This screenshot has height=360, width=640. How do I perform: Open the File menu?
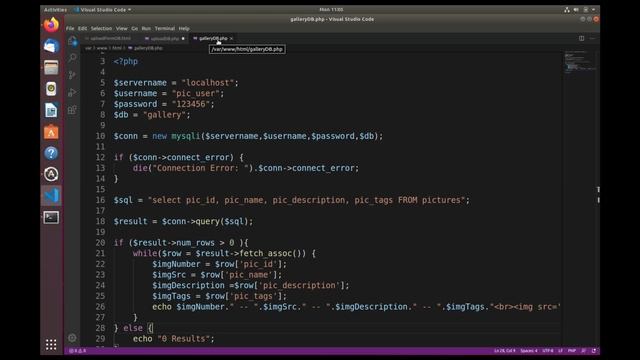(x=70, y=29)
